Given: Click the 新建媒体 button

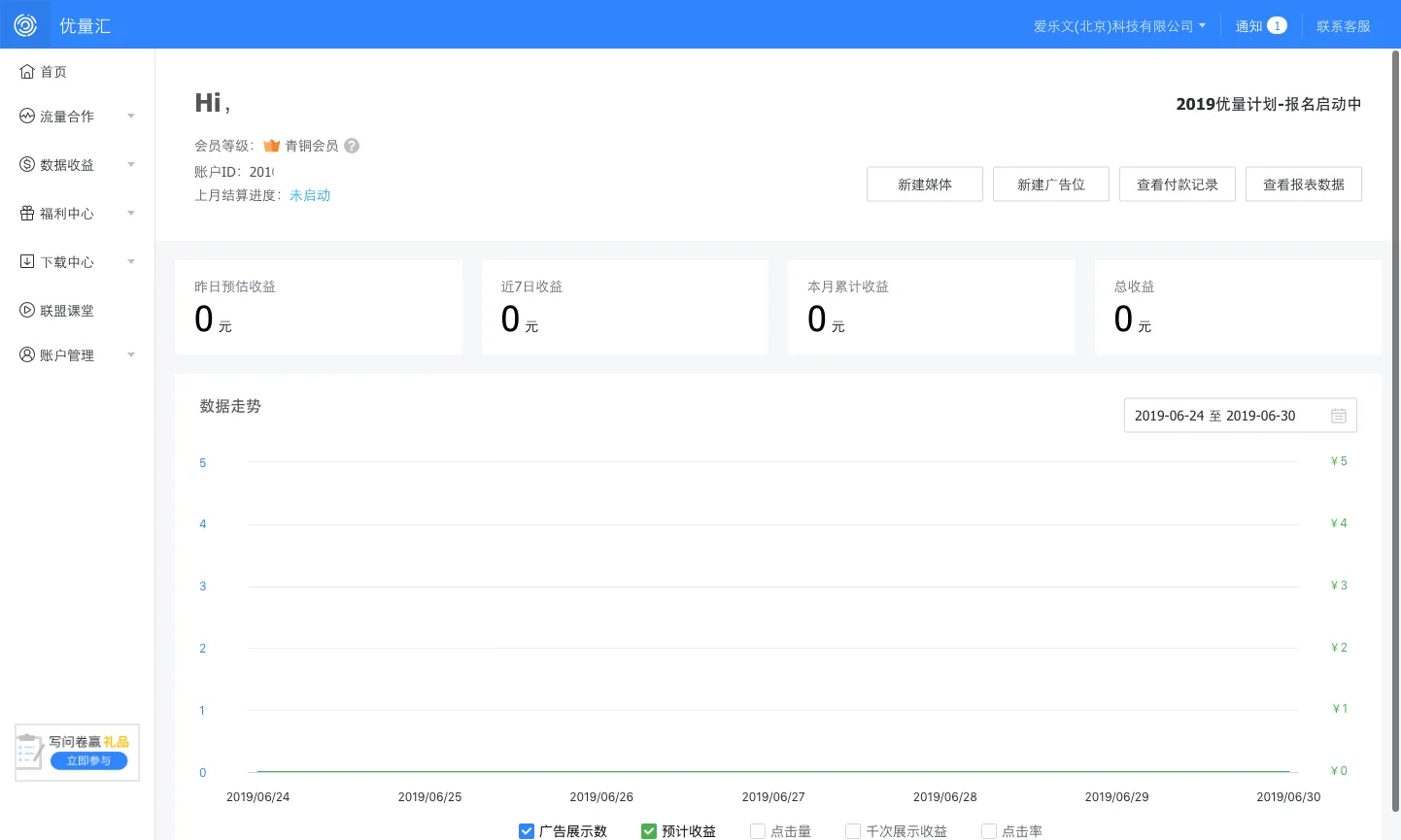Looking at the screenshot, I should (924, 185).
